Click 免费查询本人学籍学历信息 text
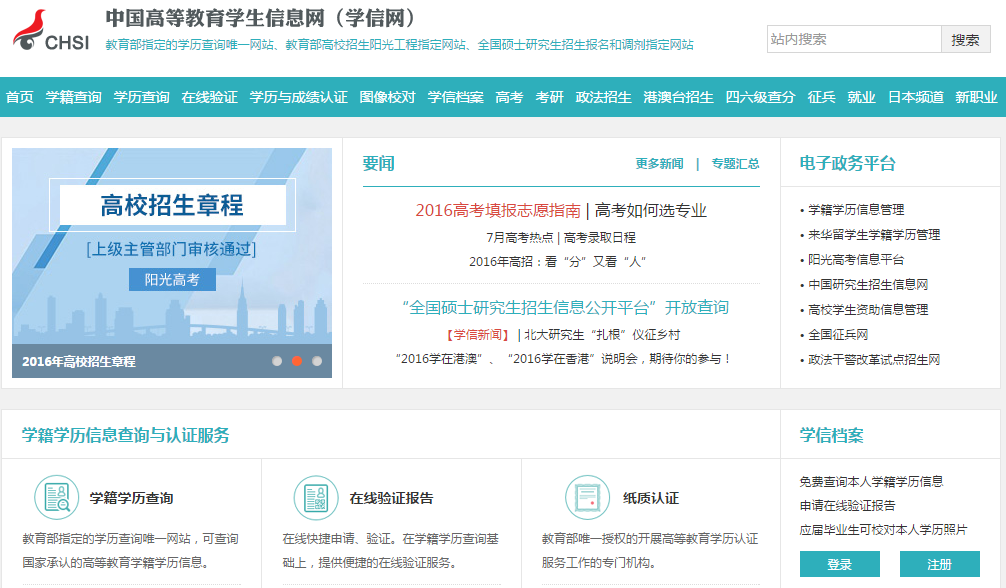The image size is (1006, 588). click(x=871, y=481)
